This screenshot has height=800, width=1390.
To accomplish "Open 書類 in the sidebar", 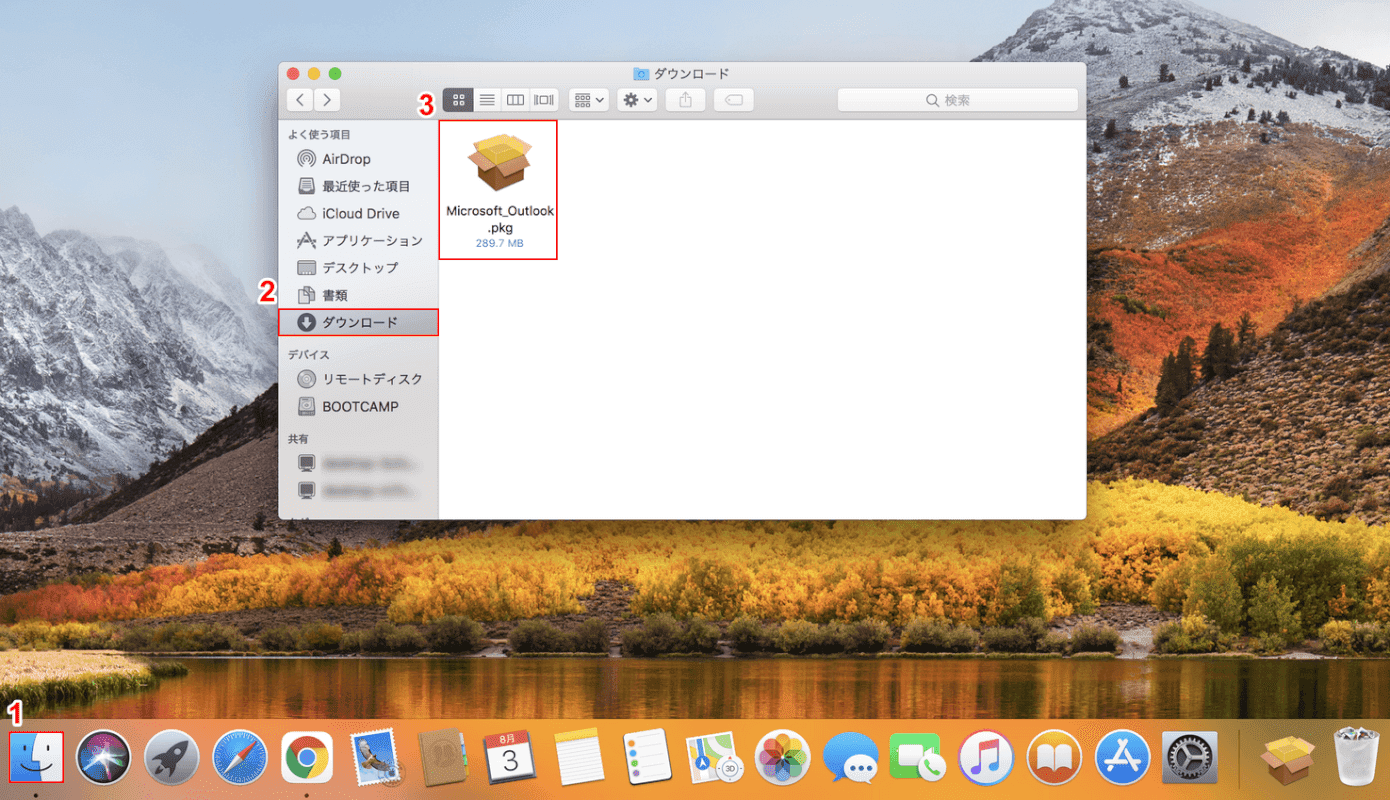I will [x=358, y=295].
